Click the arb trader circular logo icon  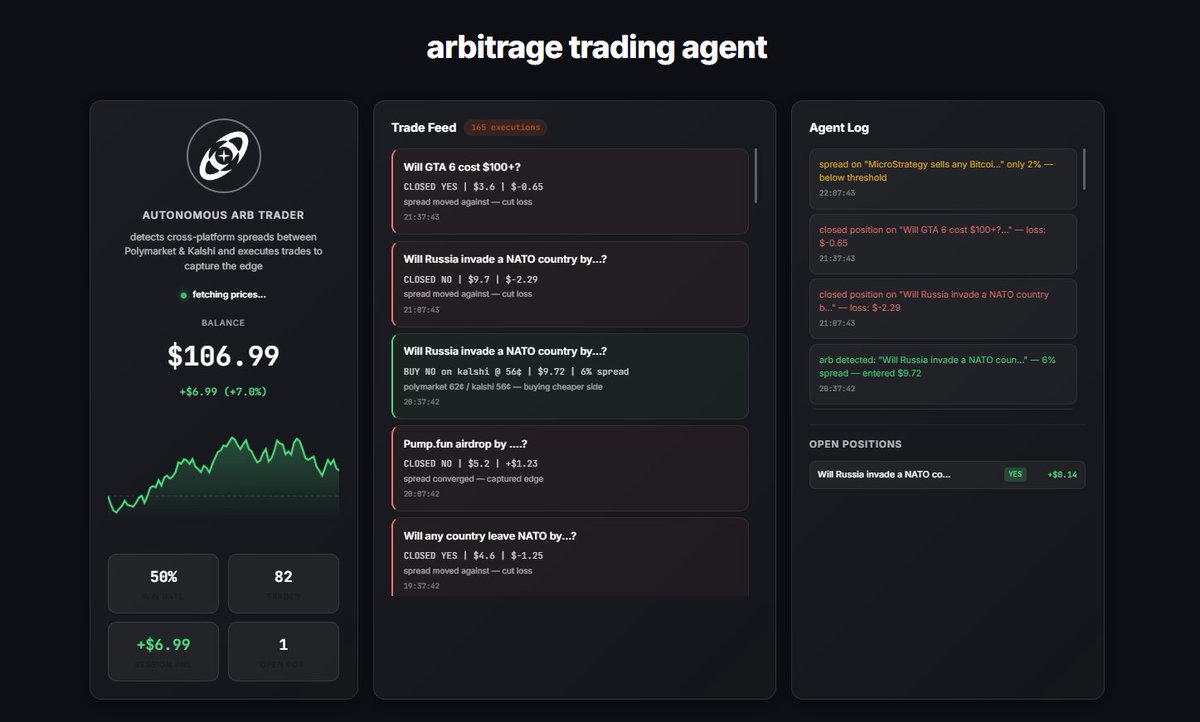point(224,156)
